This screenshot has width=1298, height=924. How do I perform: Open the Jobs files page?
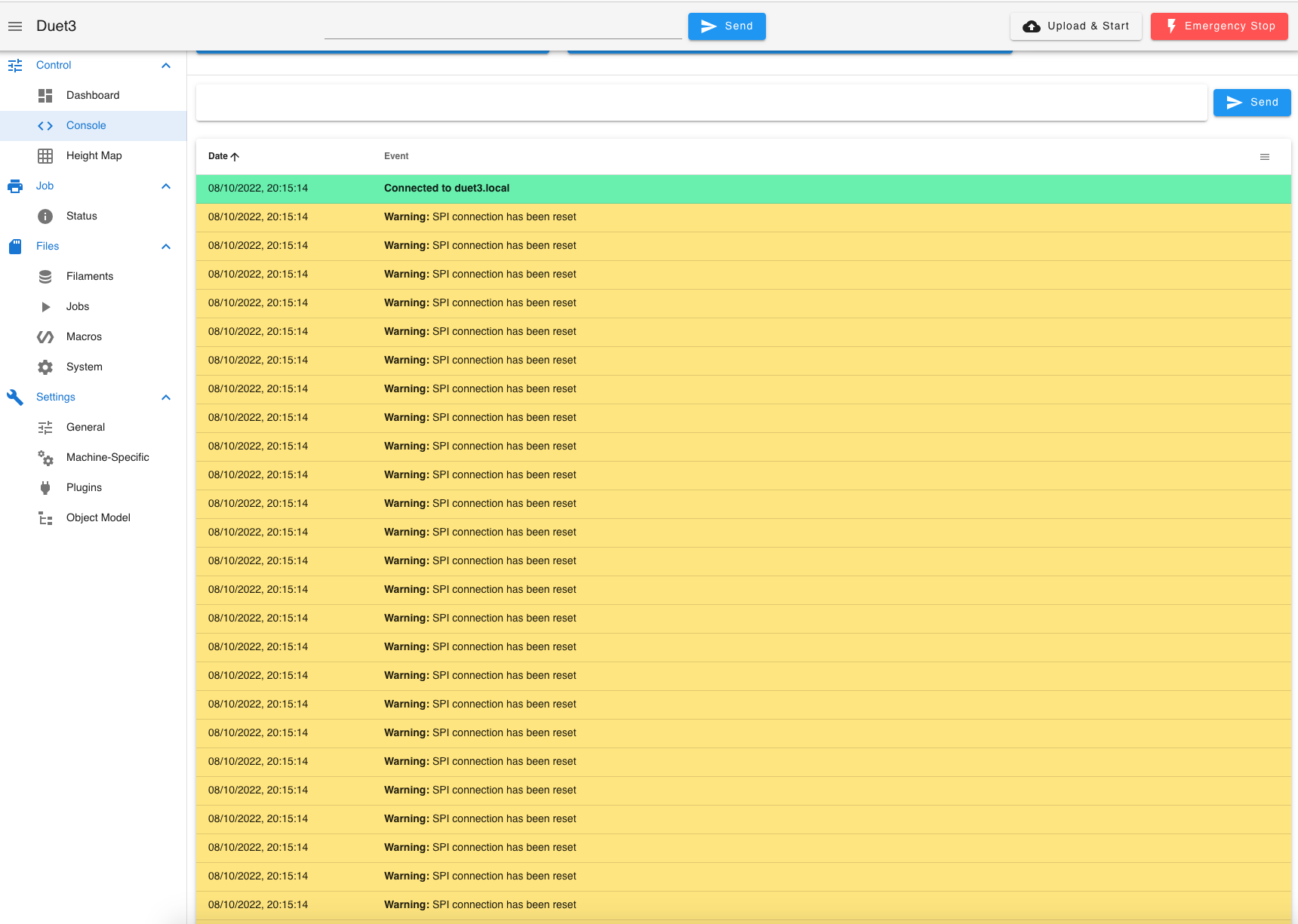point(93,307)
